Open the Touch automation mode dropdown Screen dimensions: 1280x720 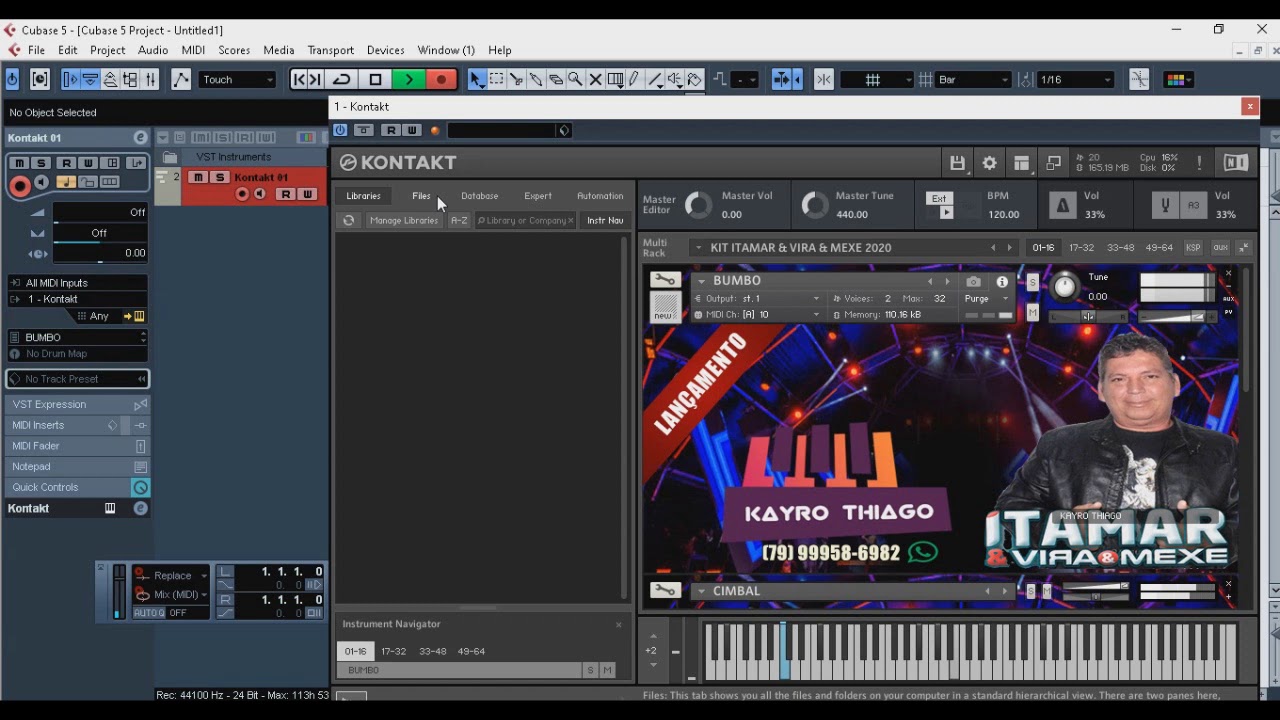[238, 80]
